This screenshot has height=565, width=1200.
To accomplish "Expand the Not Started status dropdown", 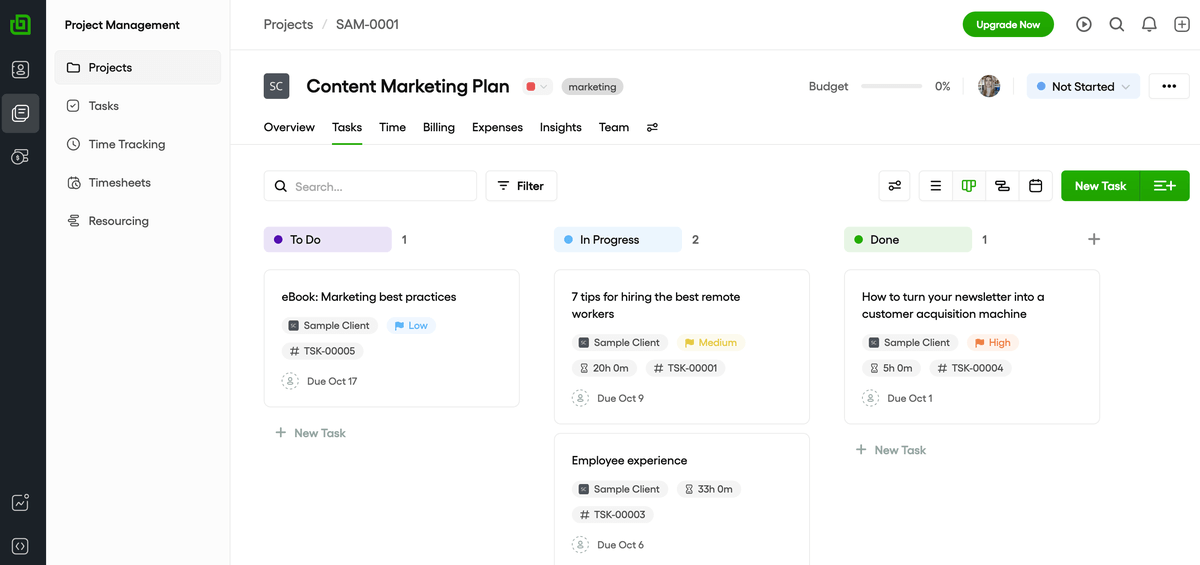I will coord(1083,87).
